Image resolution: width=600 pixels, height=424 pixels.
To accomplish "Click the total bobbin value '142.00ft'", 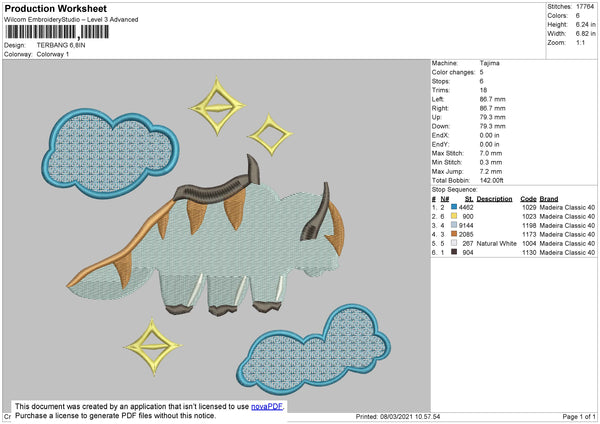I will click(x=492, y=180).
